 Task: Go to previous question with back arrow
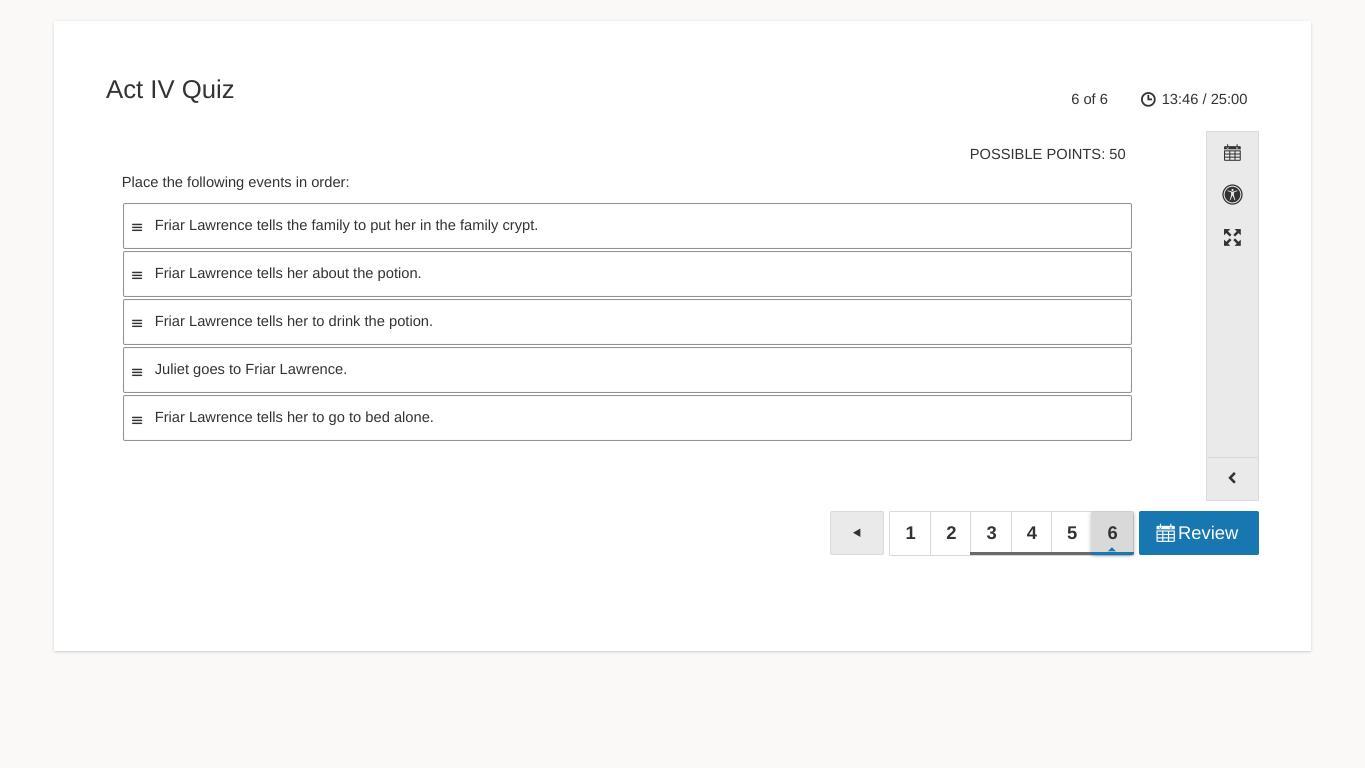856,533
